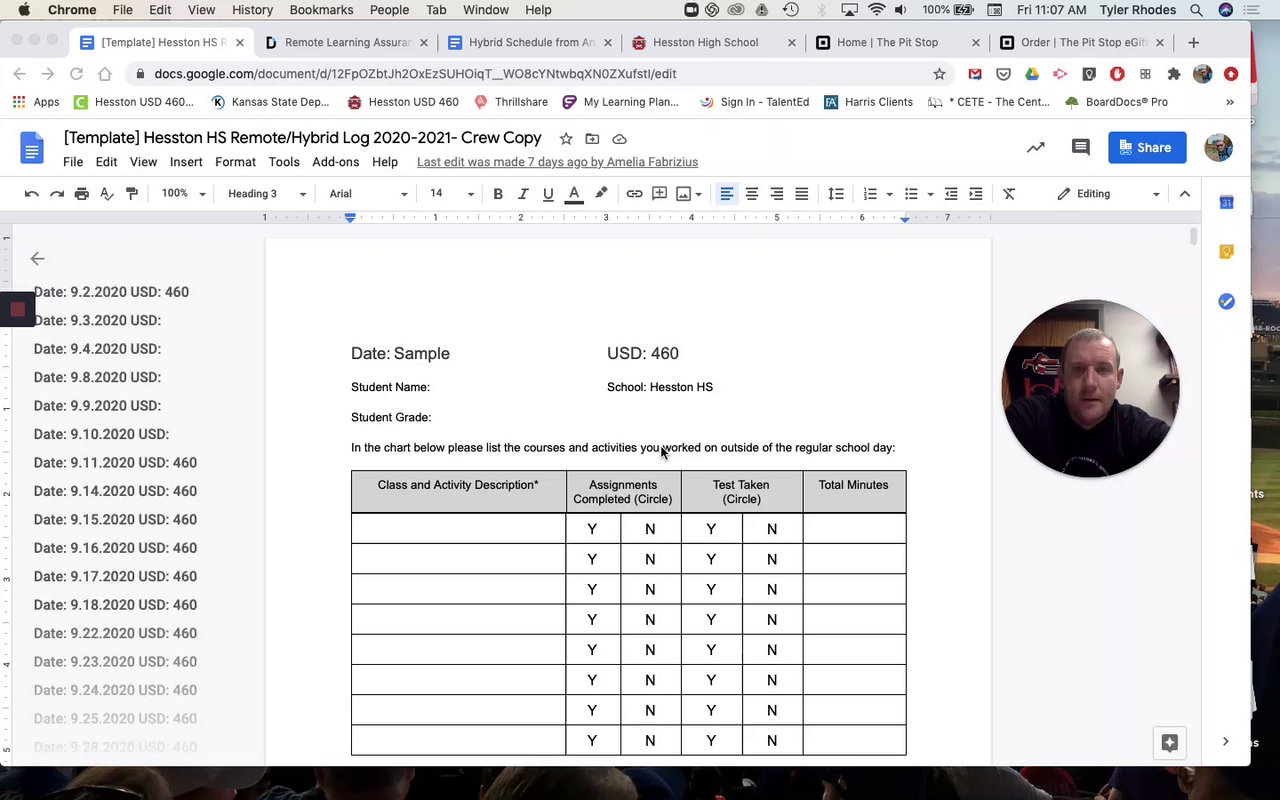
Task: Open the last edit history link
Action: (557, 162)
